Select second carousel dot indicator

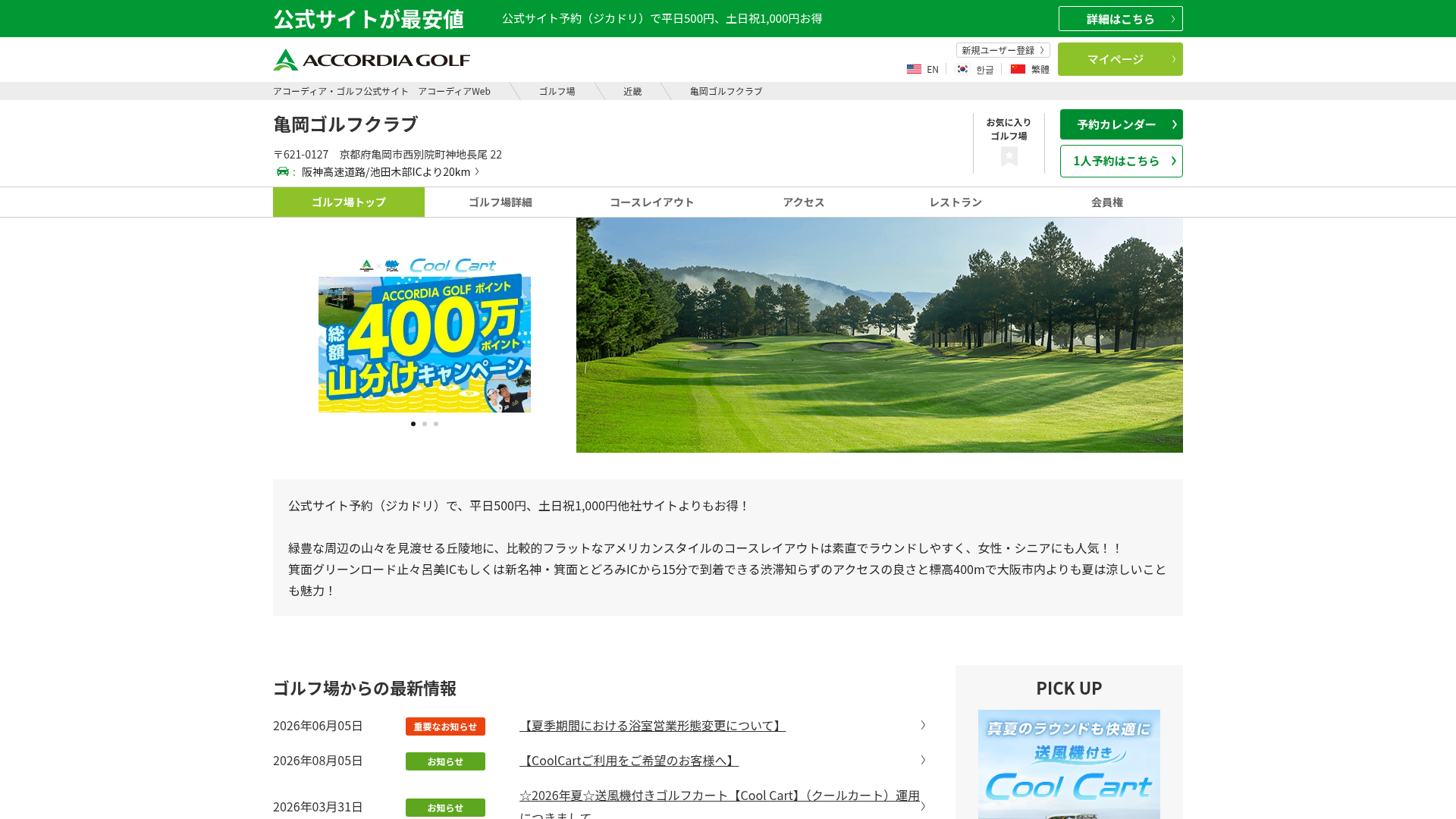coord(425,424)
